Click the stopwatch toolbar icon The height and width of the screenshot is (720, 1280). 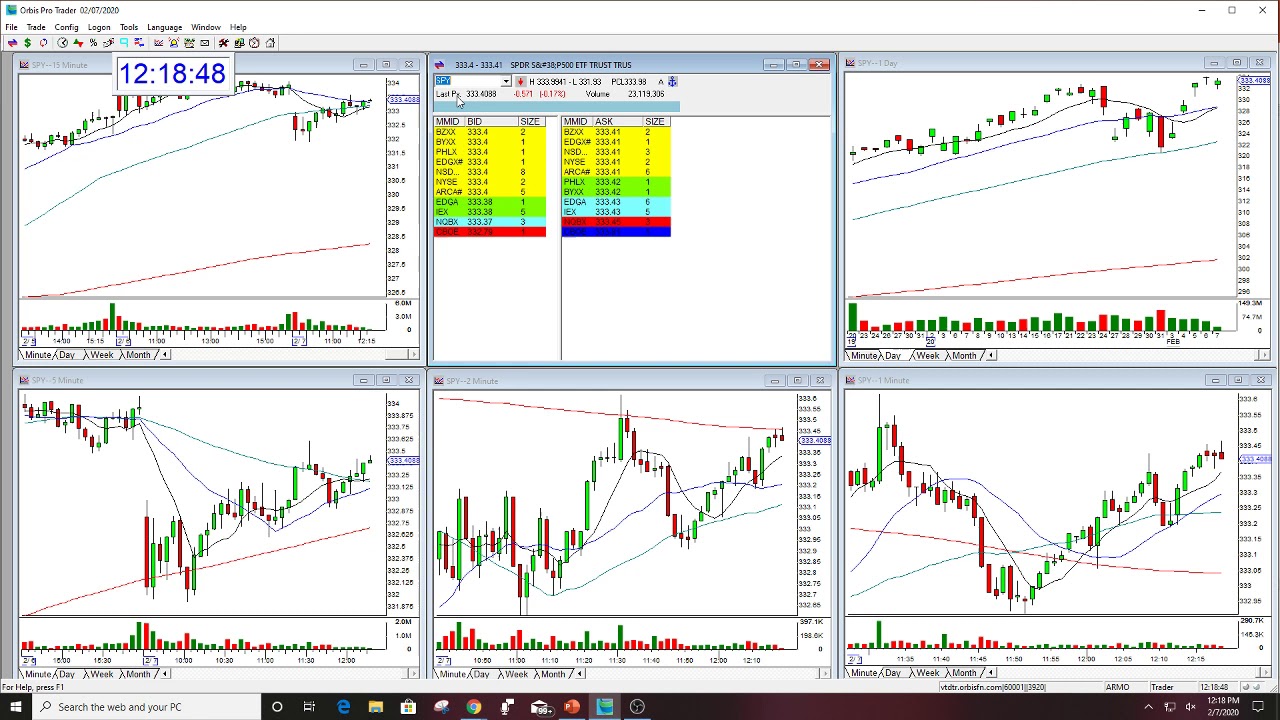pos(254,43)
